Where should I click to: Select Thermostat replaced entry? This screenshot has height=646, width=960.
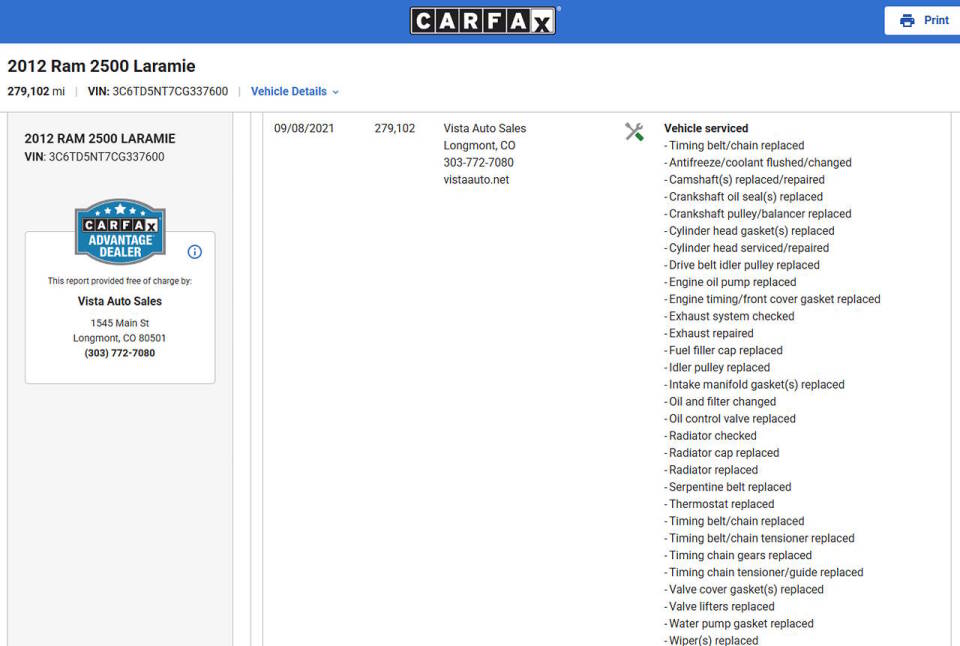tap(719, 505)
